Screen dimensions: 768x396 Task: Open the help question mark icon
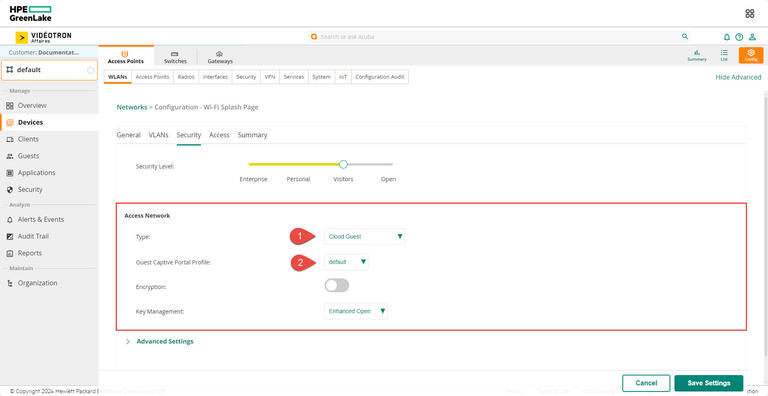coord(739,37)
